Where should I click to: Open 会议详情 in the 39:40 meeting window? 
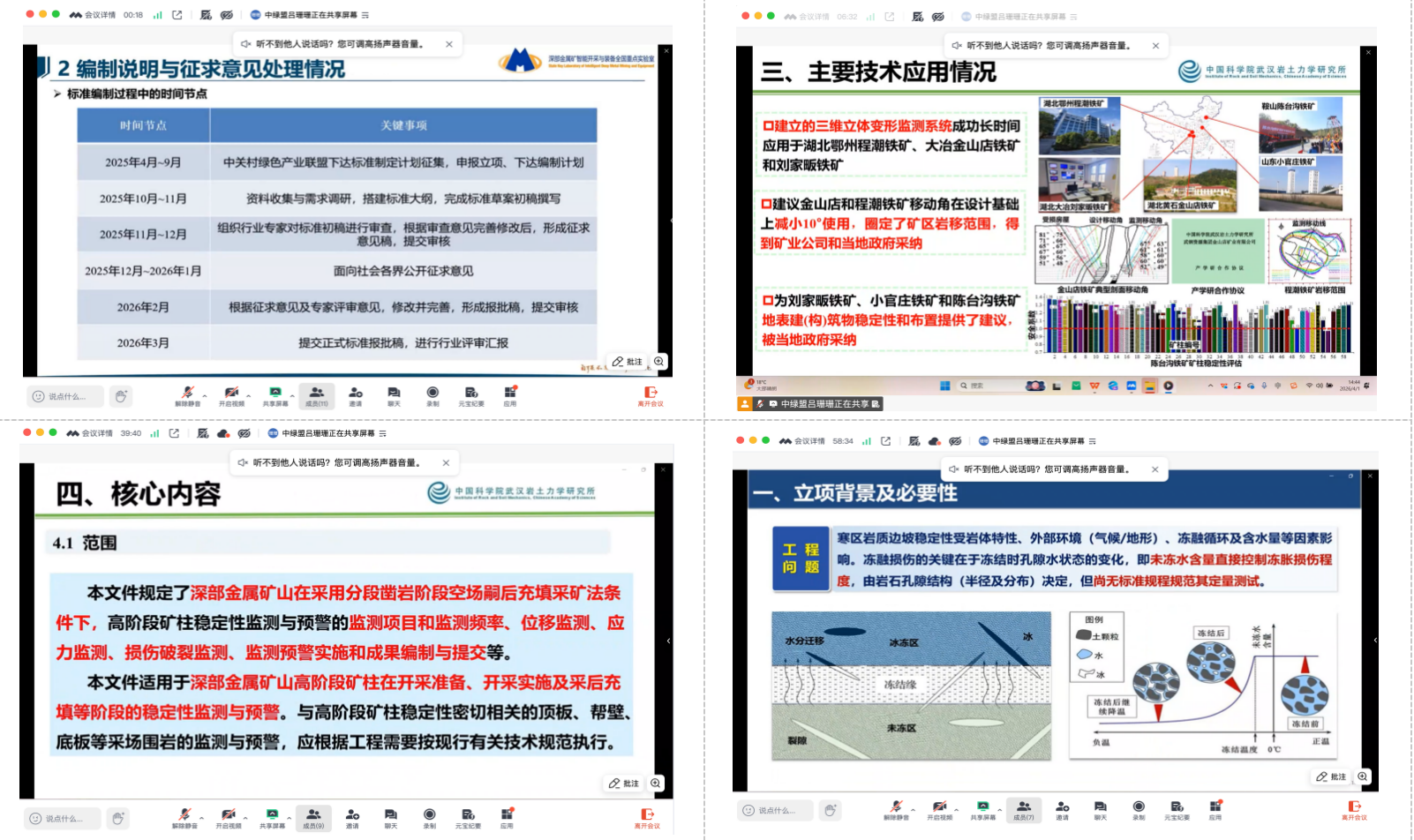click(x=97, y=433)
